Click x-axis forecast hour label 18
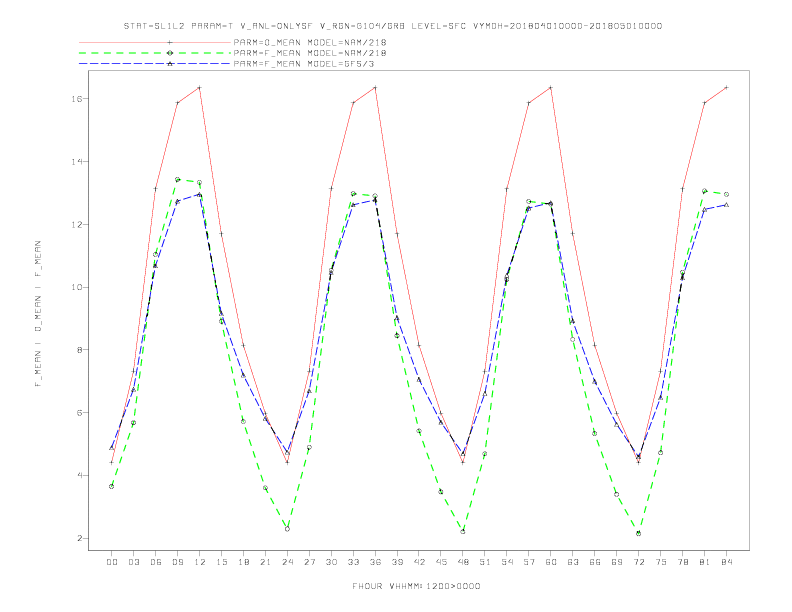792x612 pixels. pos(243,562)
